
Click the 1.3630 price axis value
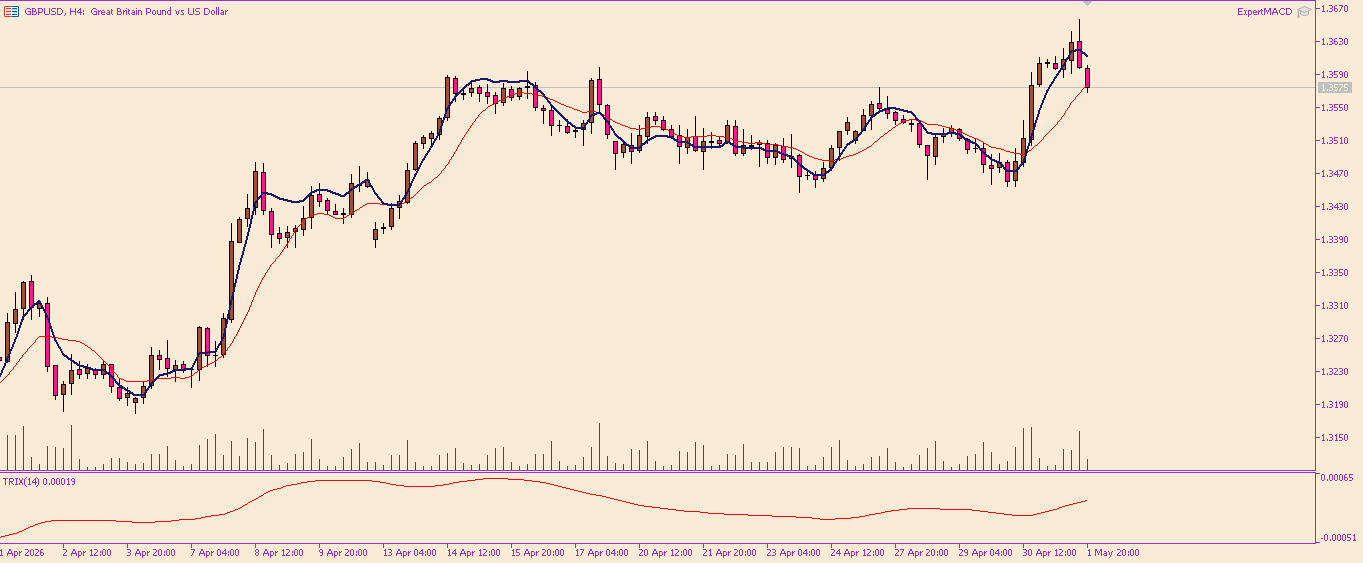pyautogui.click(x=1334, y=42)
